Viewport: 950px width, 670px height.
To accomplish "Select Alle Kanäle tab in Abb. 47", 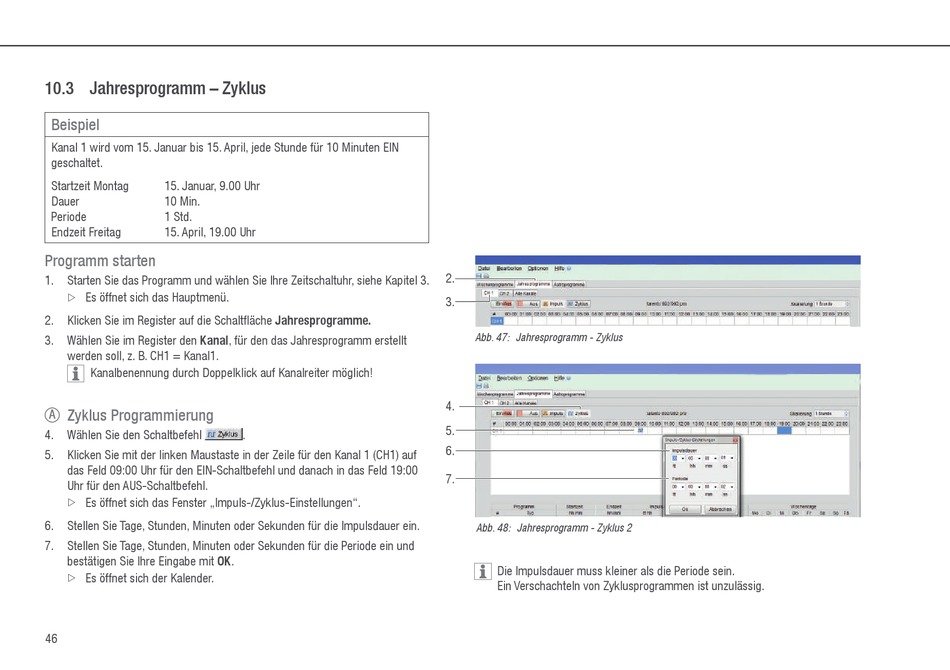I will 525,293.
